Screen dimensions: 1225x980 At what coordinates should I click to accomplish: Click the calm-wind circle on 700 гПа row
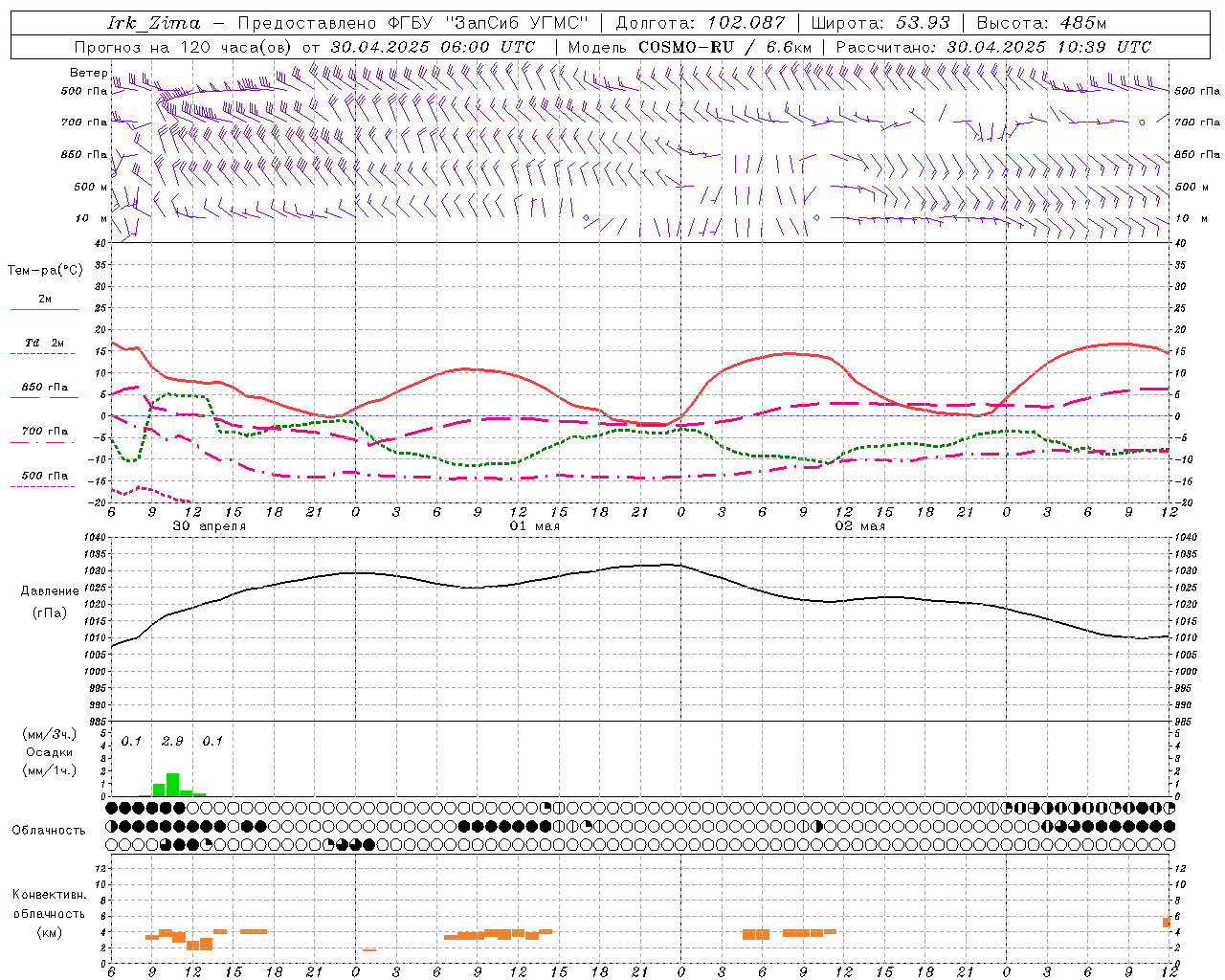(1142, 122)
